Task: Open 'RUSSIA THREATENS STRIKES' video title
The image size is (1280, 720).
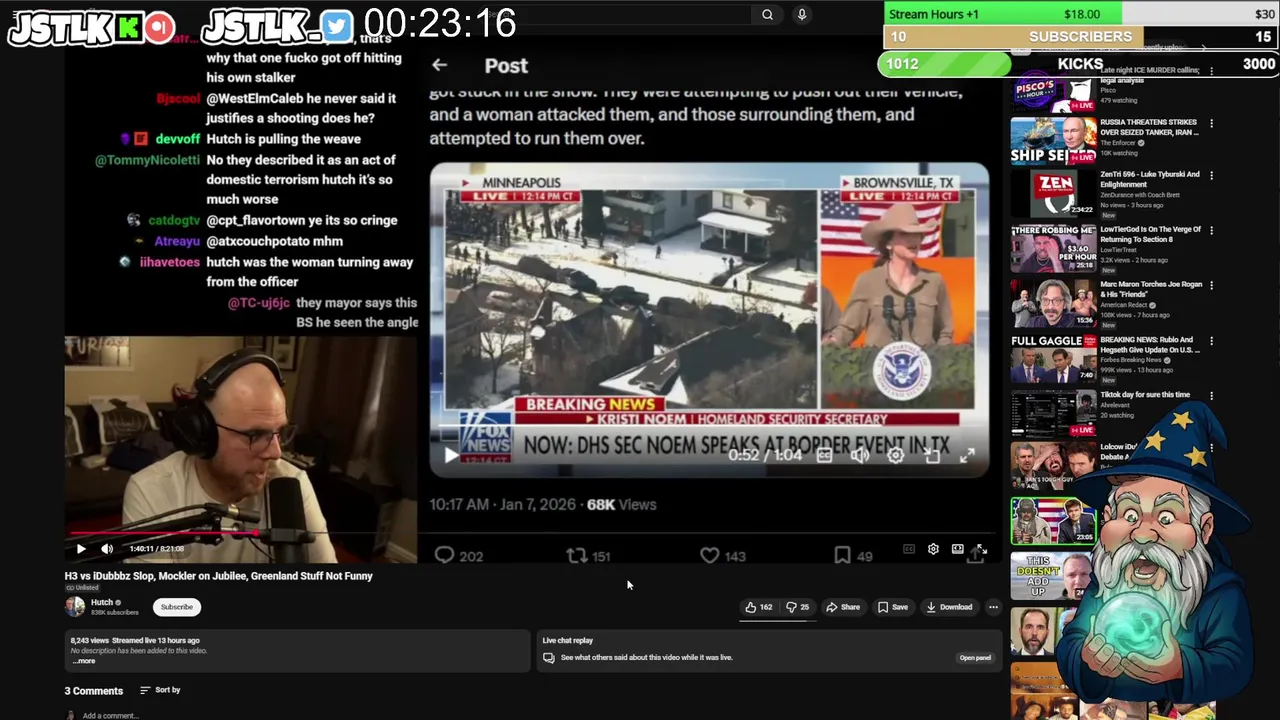Action: 1149,127
